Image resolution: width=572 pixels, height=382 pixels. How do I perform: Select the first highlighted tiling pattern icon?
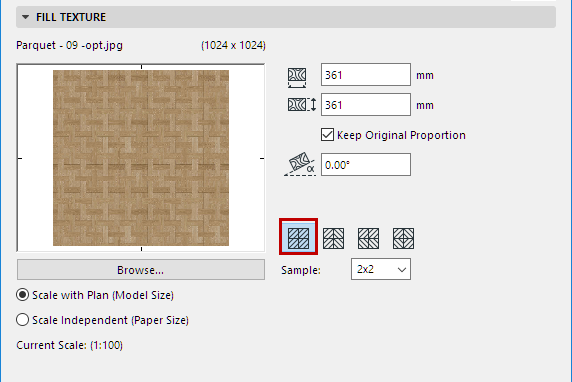(298, 238)
